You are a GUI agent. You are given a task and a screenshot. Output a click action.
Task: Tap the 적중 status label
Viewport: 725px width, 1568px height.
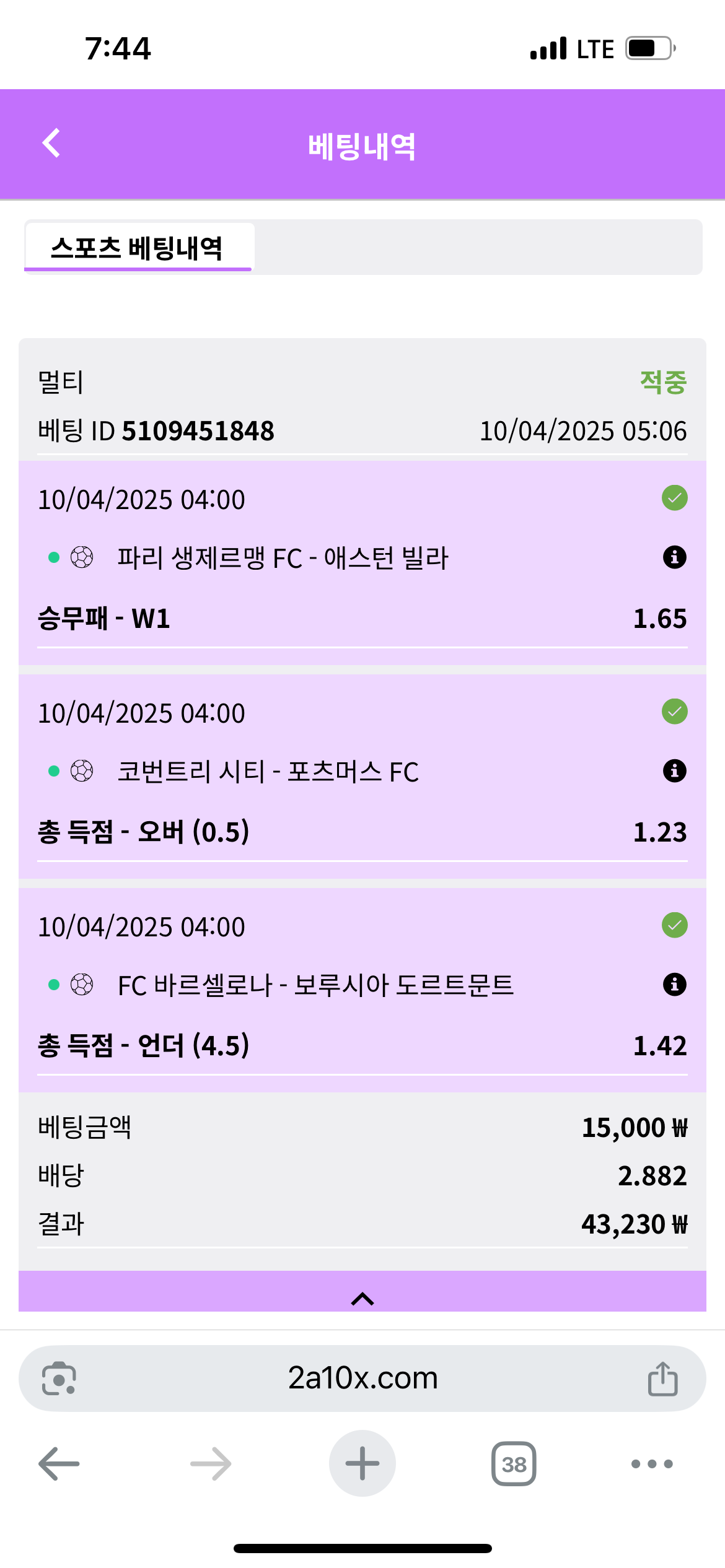point(663,382)
